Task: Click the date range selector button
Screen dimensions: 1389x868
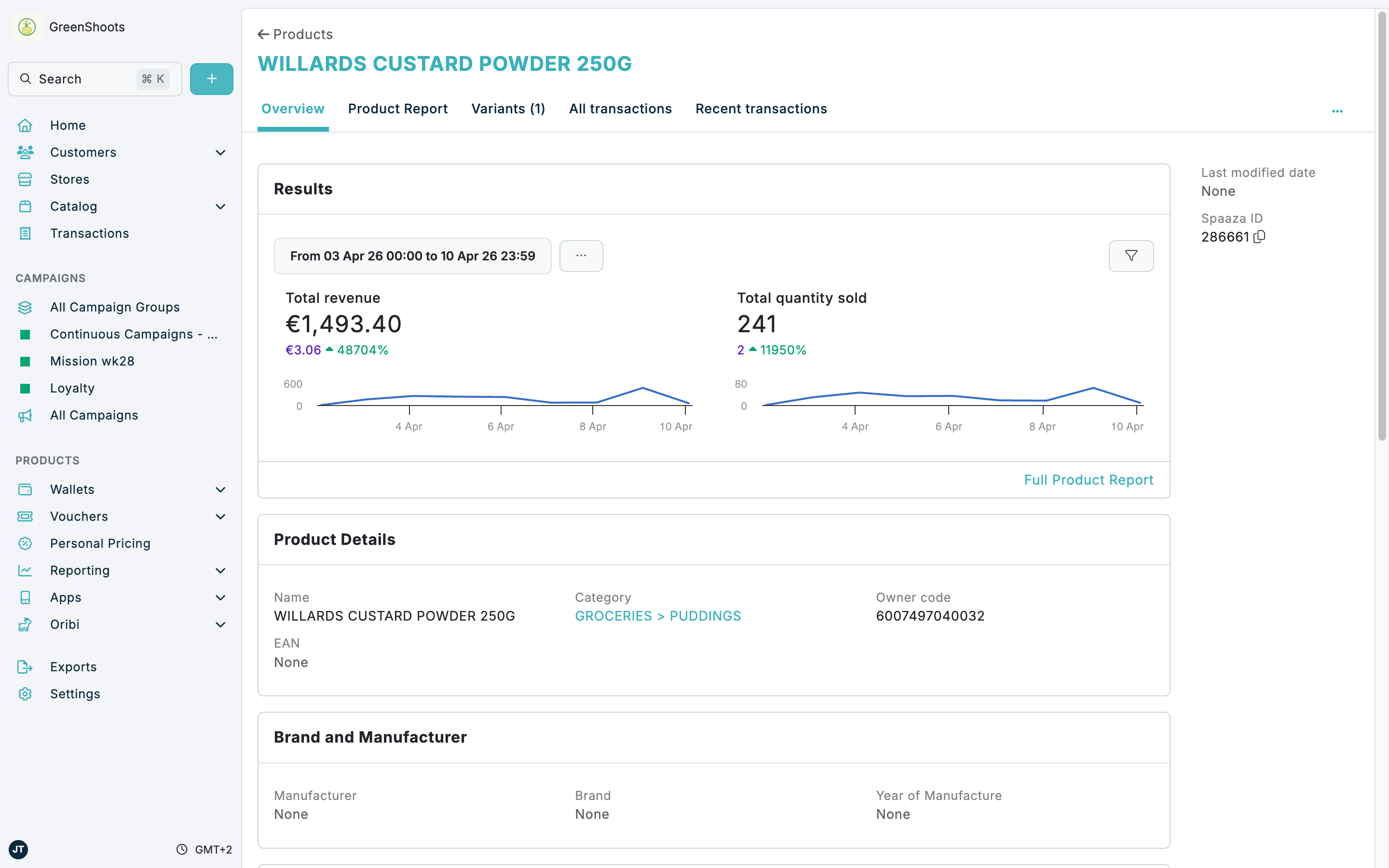Action: click(x=412, y=256)
